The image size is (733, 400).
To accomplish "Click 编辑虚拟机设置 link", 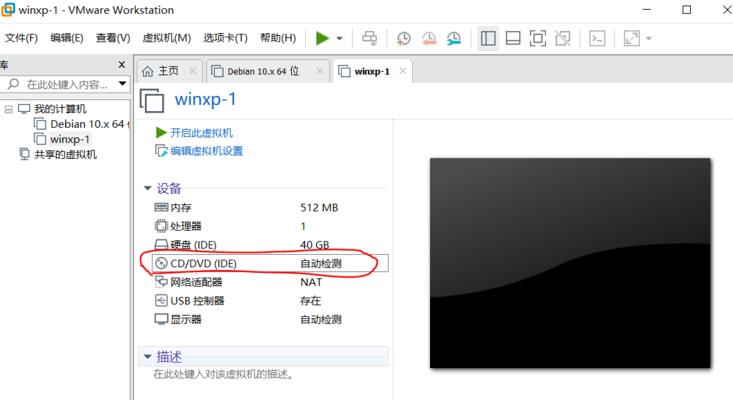I will pyautogui.click(x=207, y=151).
